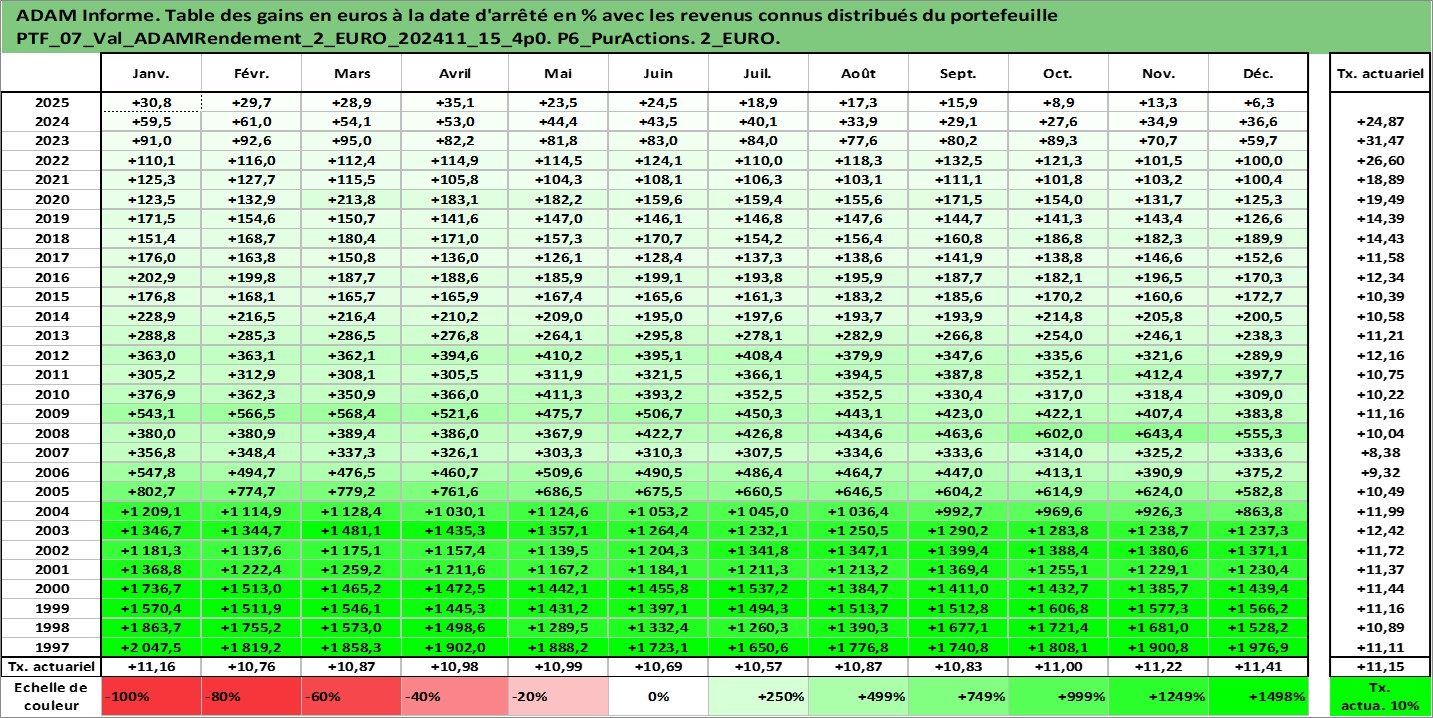The width and height of the screenshot is (1433, 718).
Task: Select the 'Tx. actuariel' bottom row label
Action: tap(51, 666)
